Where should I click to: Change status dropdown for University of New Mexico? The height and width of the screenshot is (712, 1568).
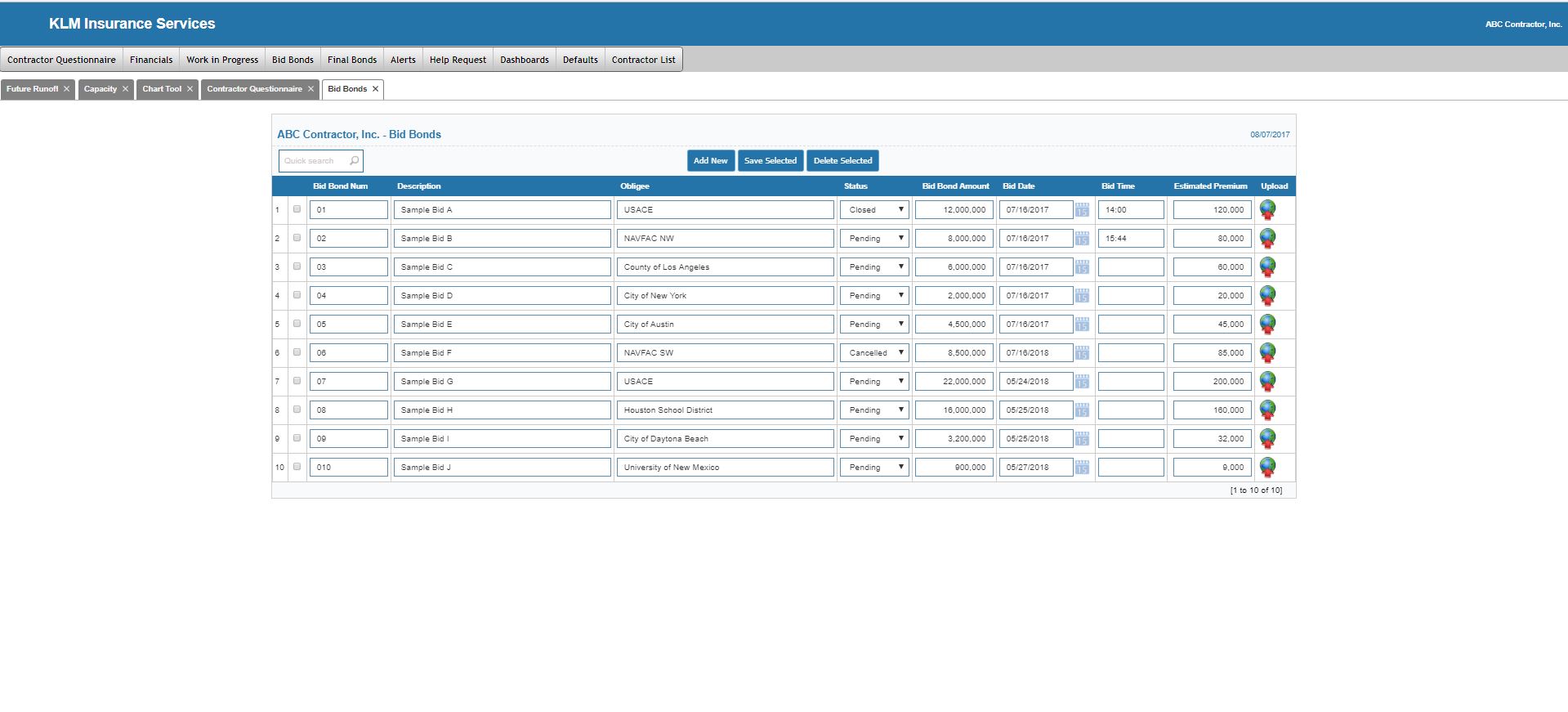coord(874,468)
